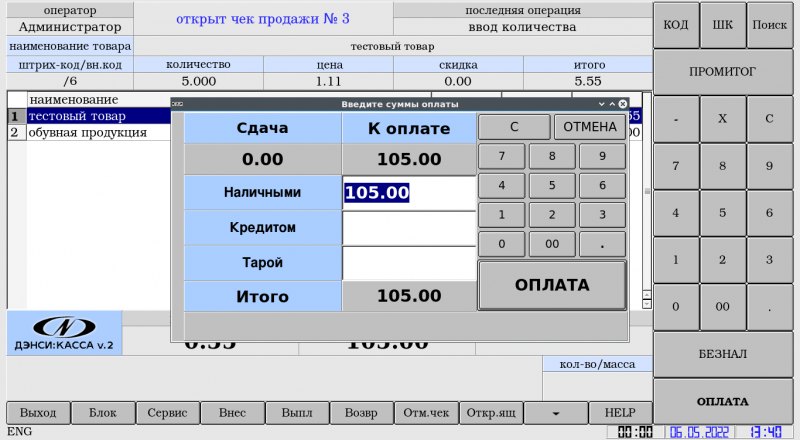Tap digit 4 on dialog keypad

click(502, 185)
